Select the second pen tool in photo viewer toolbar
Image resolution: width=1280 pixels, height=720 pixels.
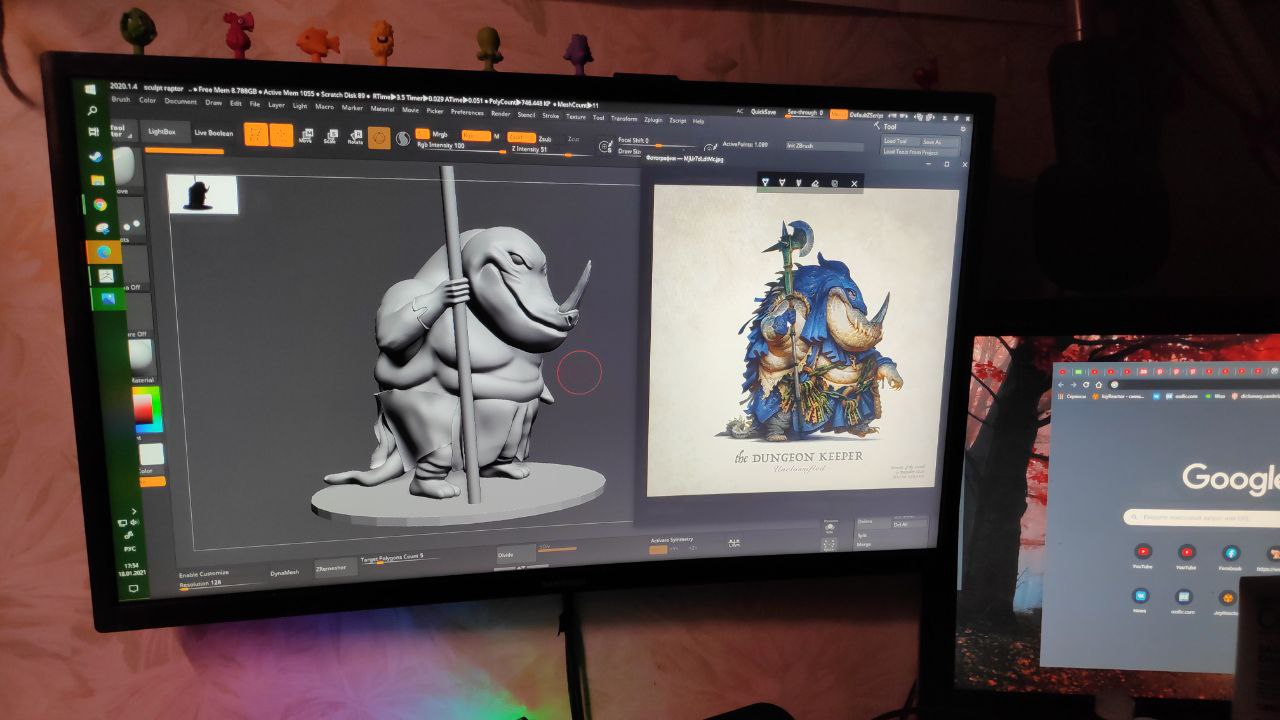(x=781, y=182)
